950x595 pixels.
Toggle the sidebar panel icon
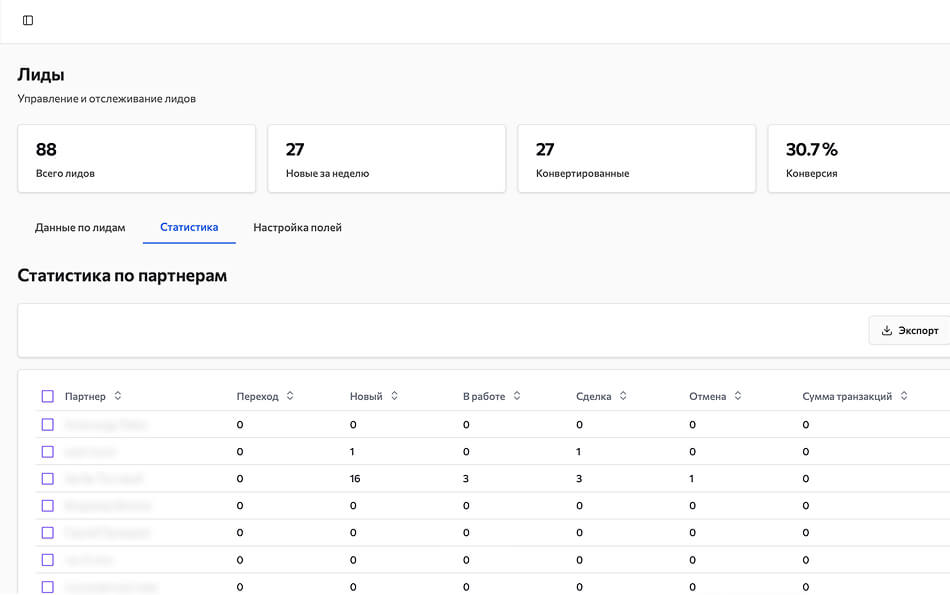click(28, 20)
